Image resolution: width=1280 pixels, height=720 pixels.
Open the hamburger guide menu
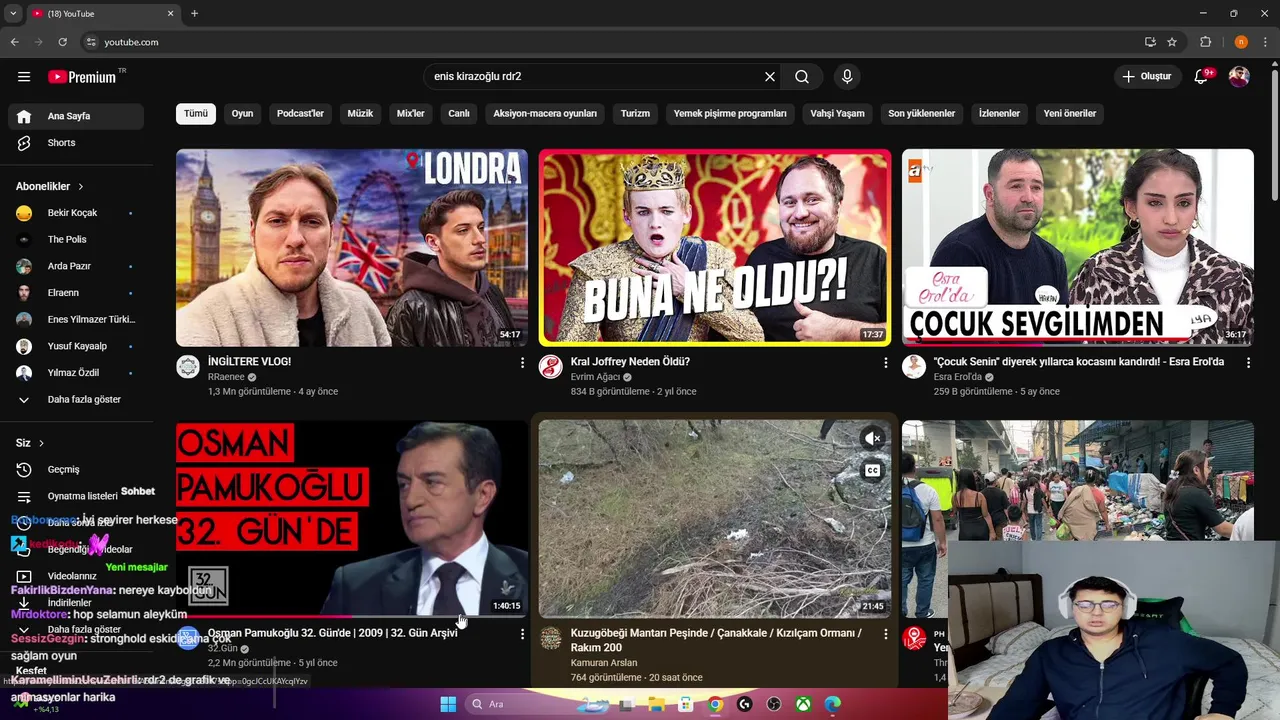tap(24, 77)
